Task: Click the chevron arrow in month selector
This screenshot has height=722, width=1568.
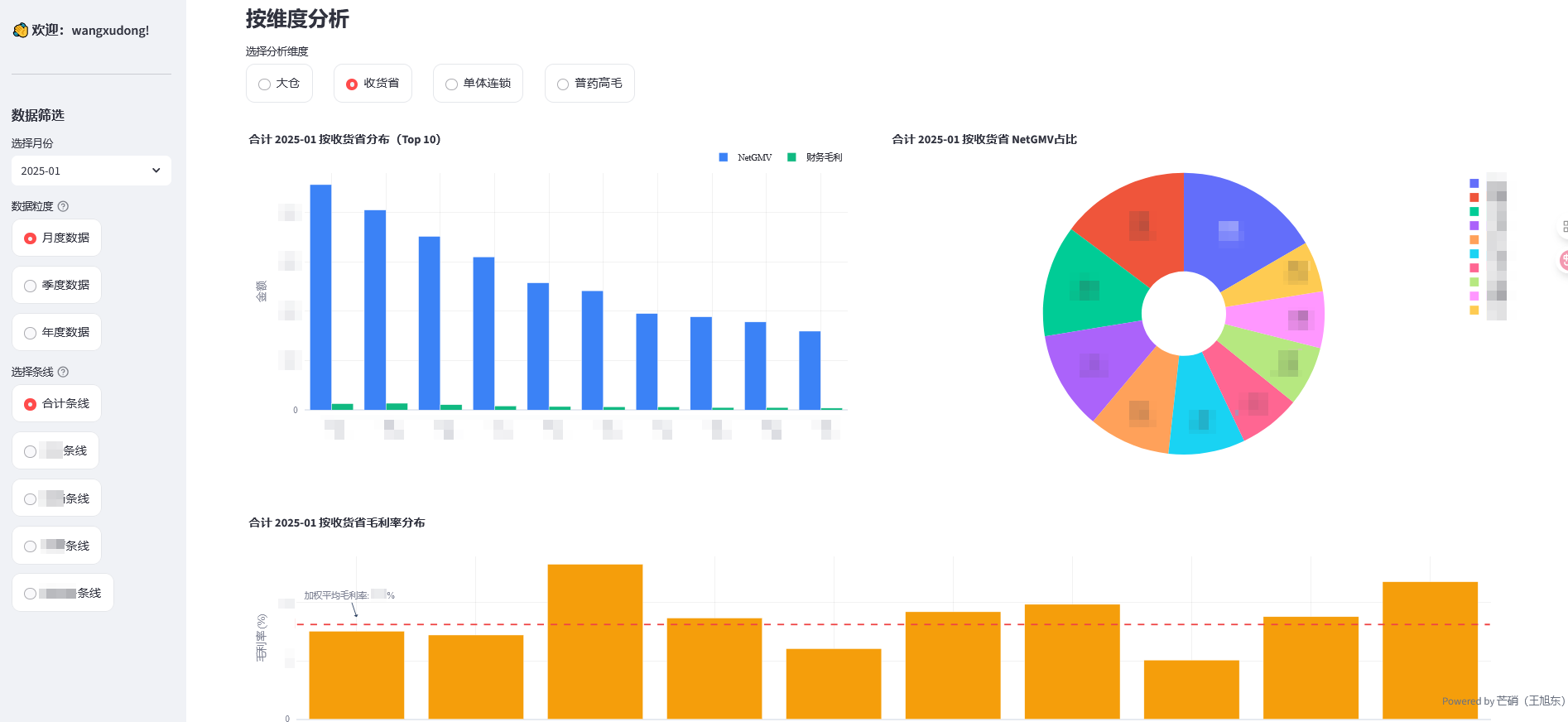Action: pos(156,171)
